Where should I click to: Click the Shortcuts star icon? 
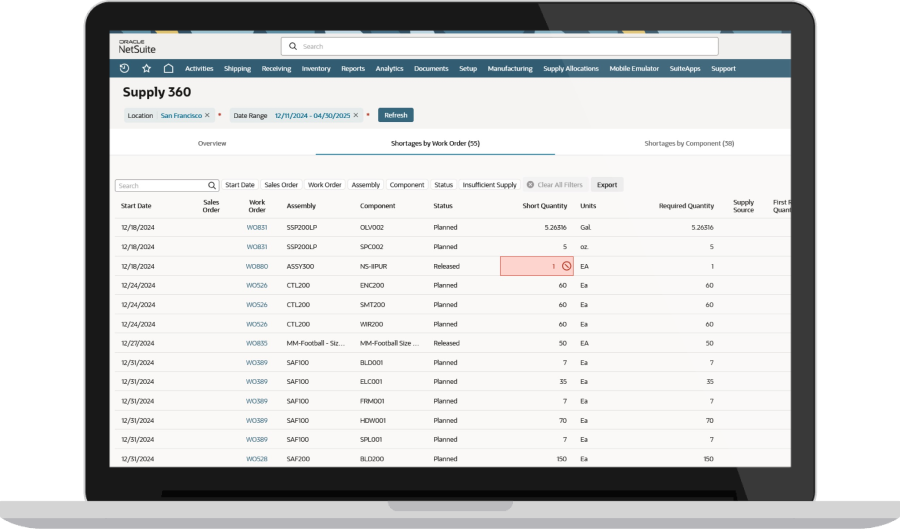(146, 69)
